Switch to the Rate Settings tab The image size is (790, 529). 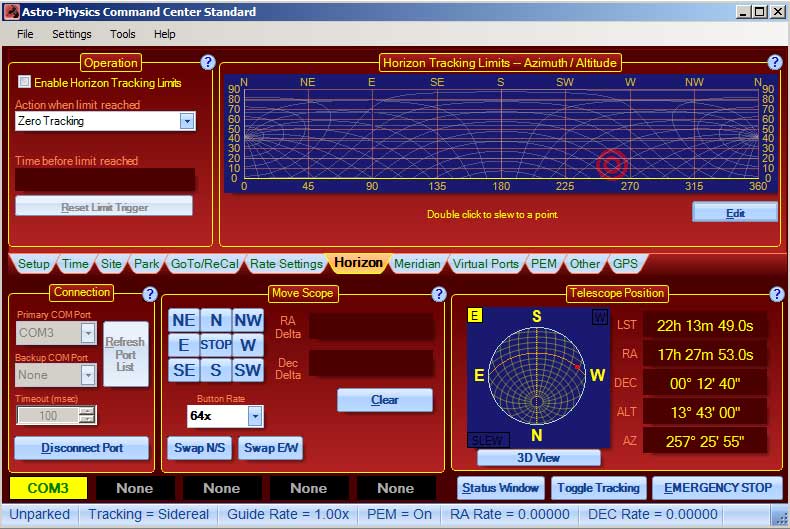click(286, 263)
